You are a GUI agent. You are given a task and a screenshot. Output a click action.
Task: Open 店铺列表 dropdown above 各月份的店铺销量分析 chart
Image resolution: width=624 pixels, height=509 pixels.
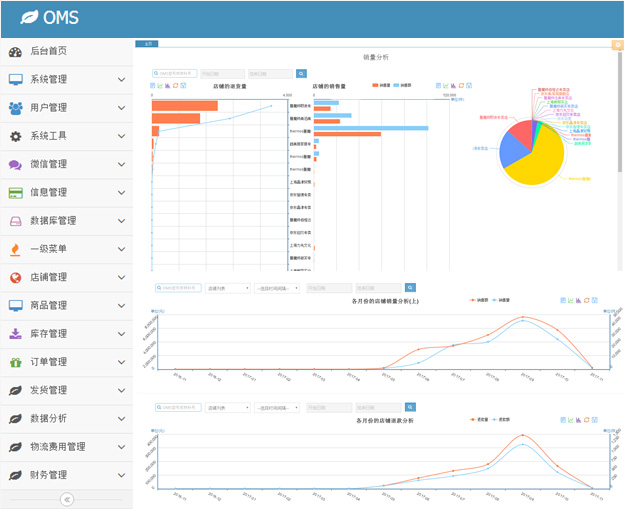pos(228,288)
